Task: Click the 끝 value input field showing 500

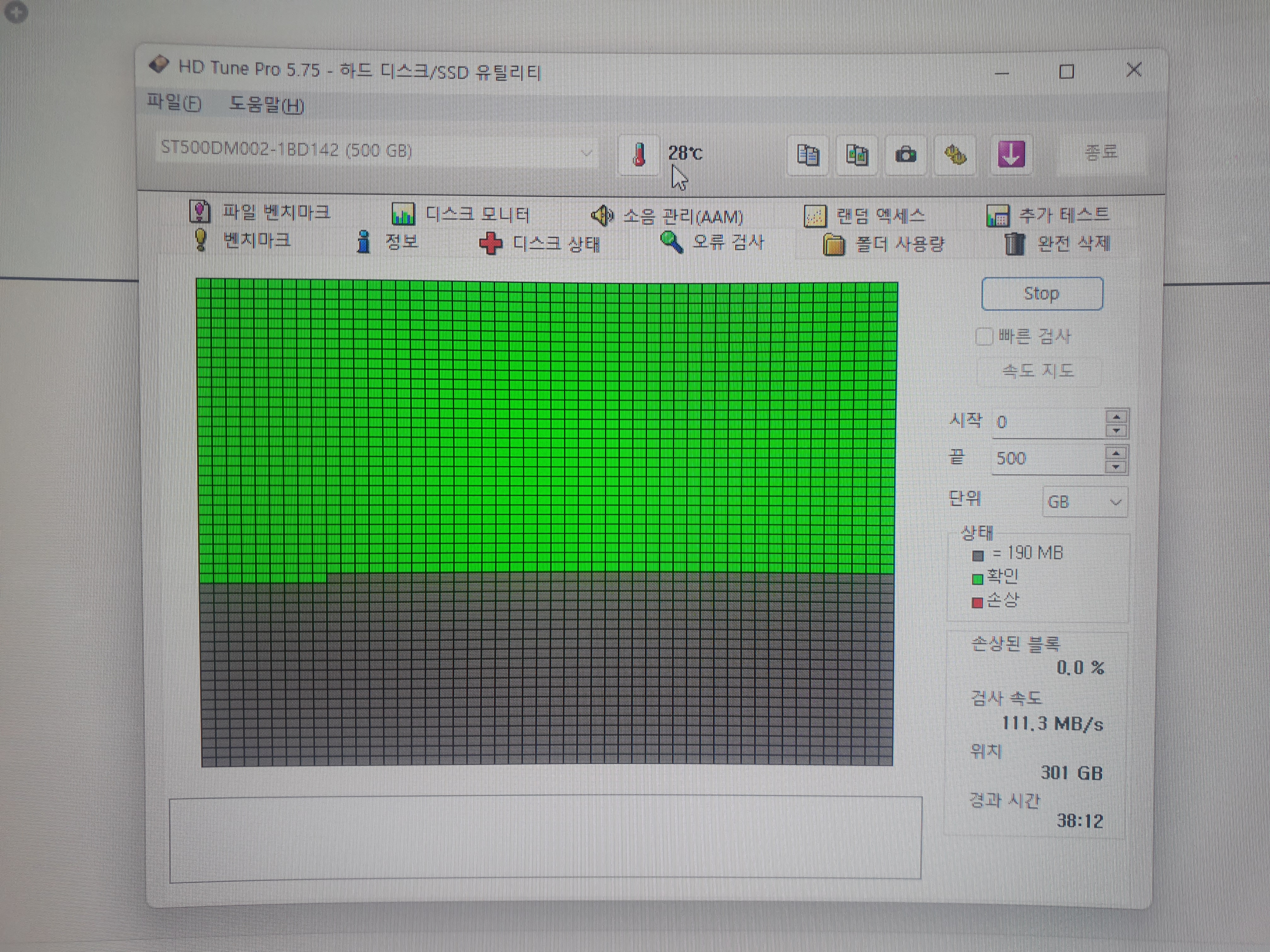Action: coord(1047,459)
